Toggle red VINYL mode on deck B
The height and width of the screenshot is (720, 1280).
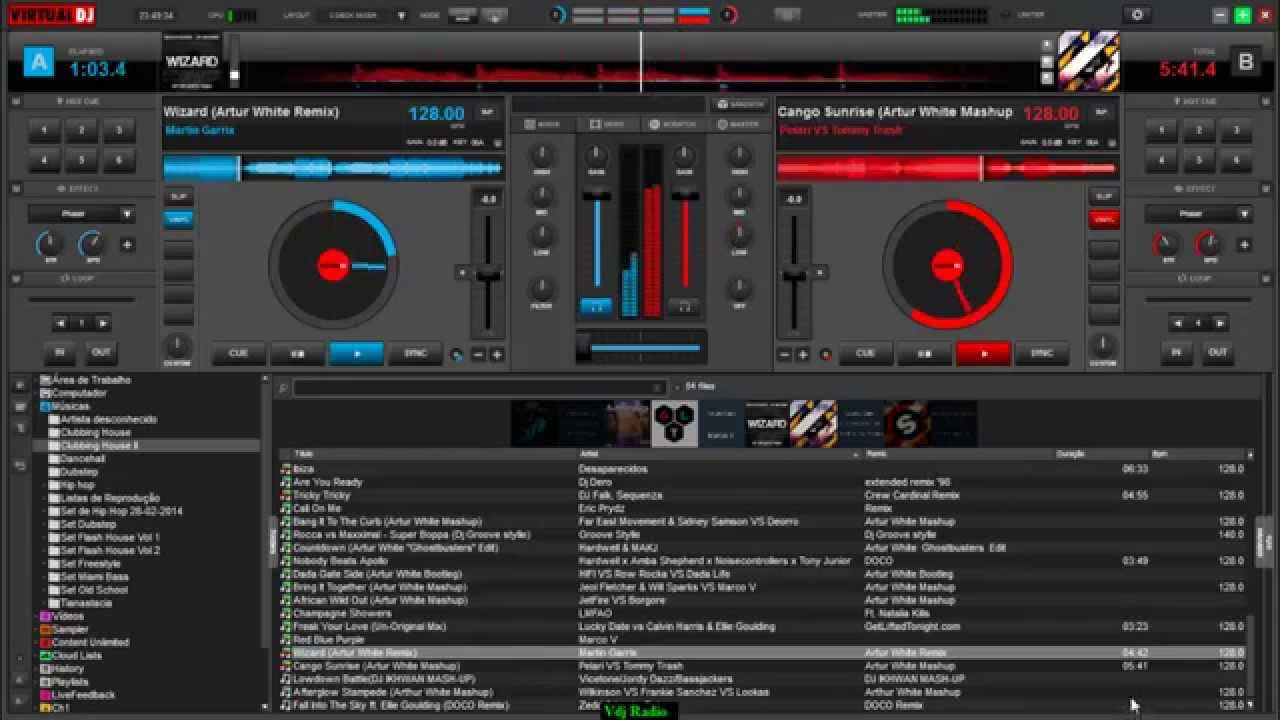coord(1104,219)
